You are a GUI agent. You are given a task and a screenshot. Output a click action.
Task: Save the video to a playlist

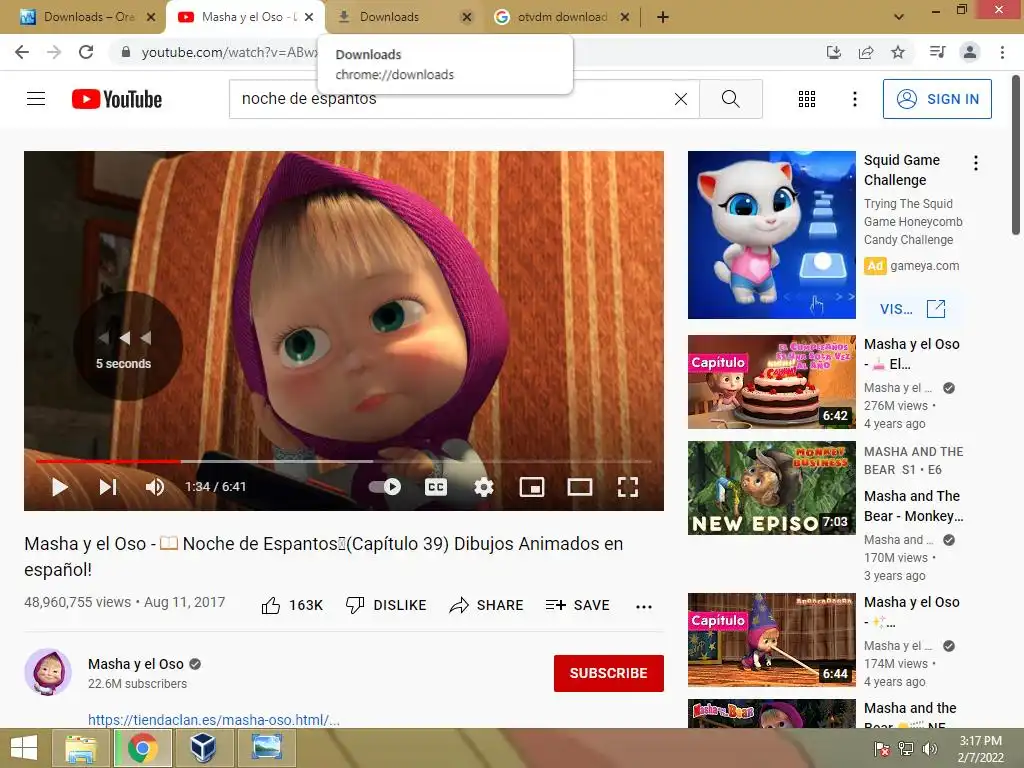[577, 605]
